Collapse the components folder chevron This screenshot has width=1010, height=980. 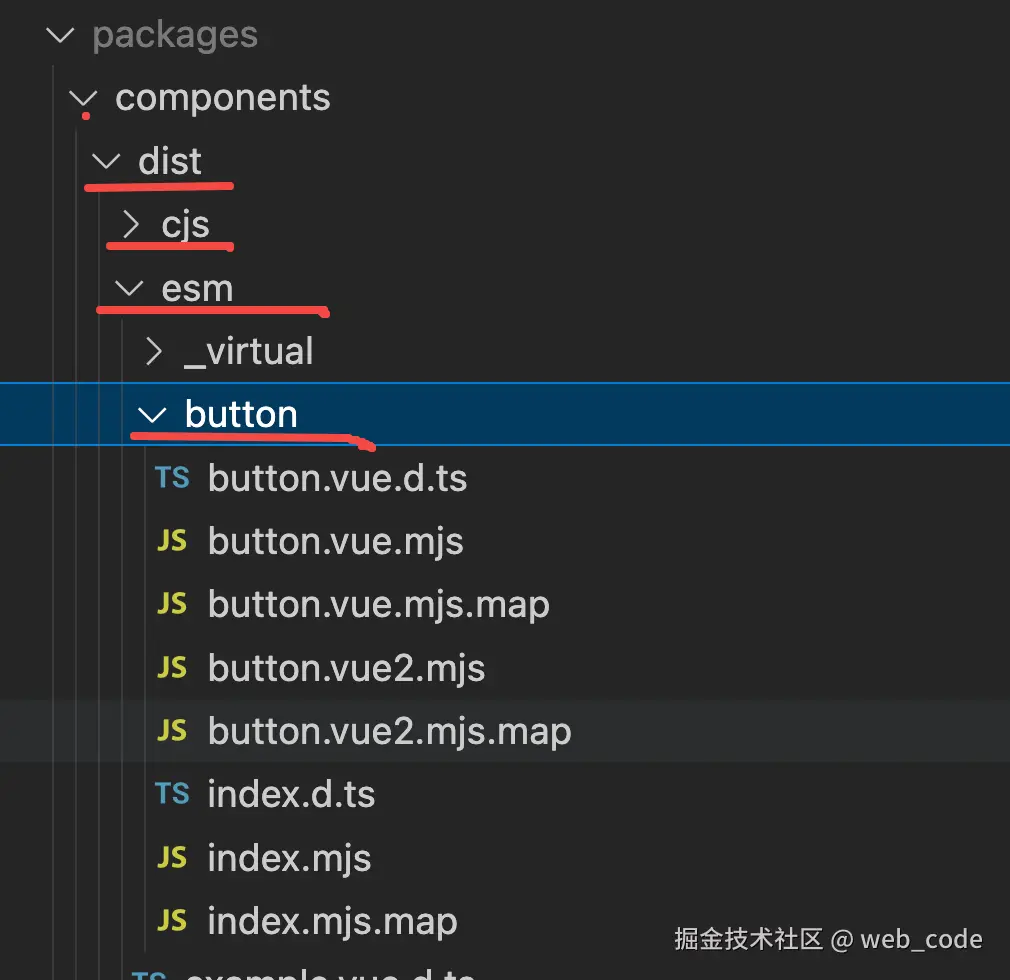84,98
